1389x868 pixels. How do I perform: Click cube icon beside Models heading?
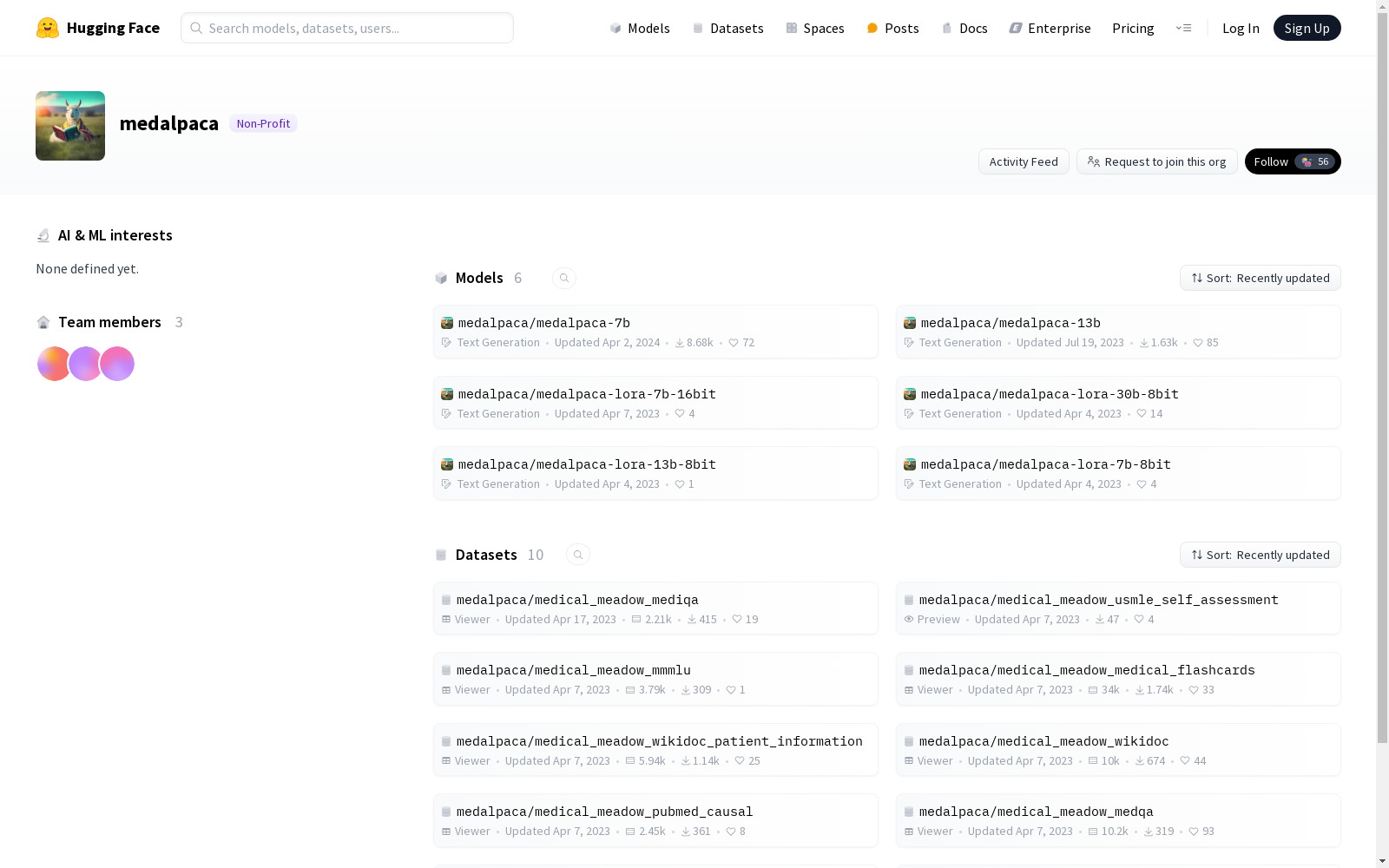pos(441,278)
